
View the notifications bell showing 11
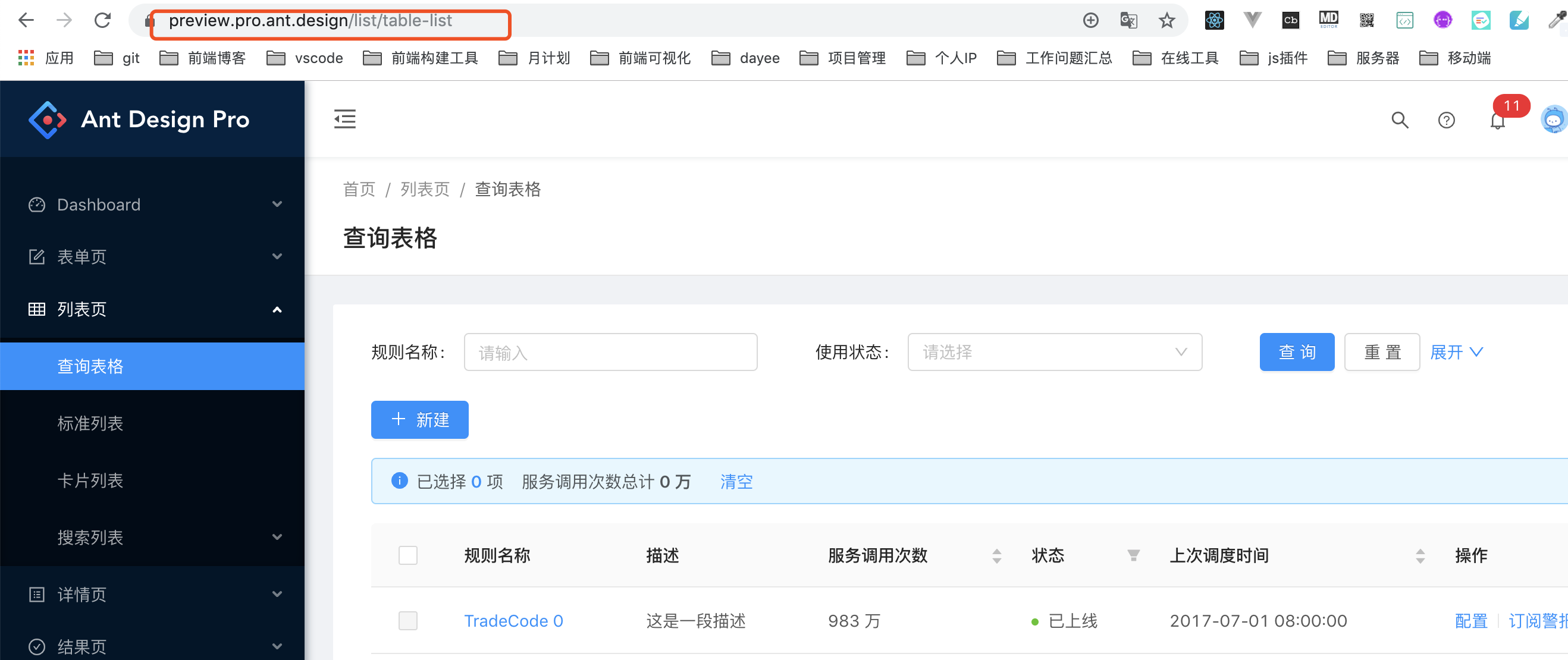[x=1497, y=120]
